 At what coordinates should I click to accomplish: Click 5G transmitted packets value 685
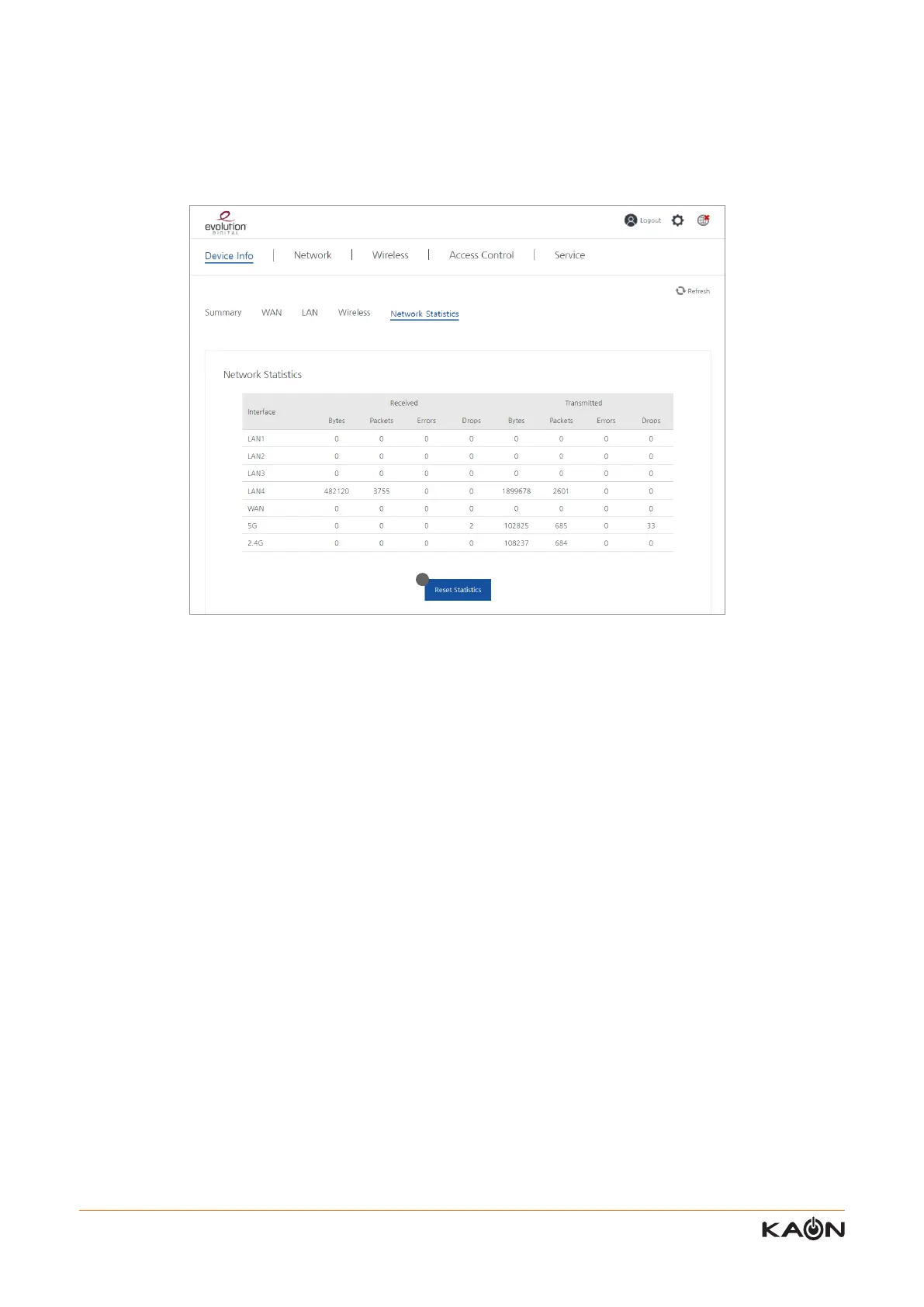pyautogui.click(x=561, y=526)
